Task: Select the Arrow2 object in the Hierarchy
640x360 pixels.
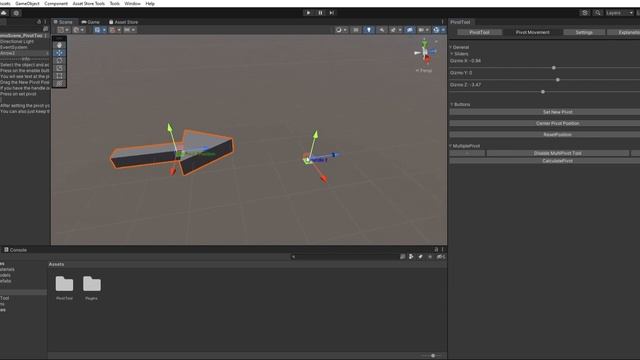Action: 24,53
